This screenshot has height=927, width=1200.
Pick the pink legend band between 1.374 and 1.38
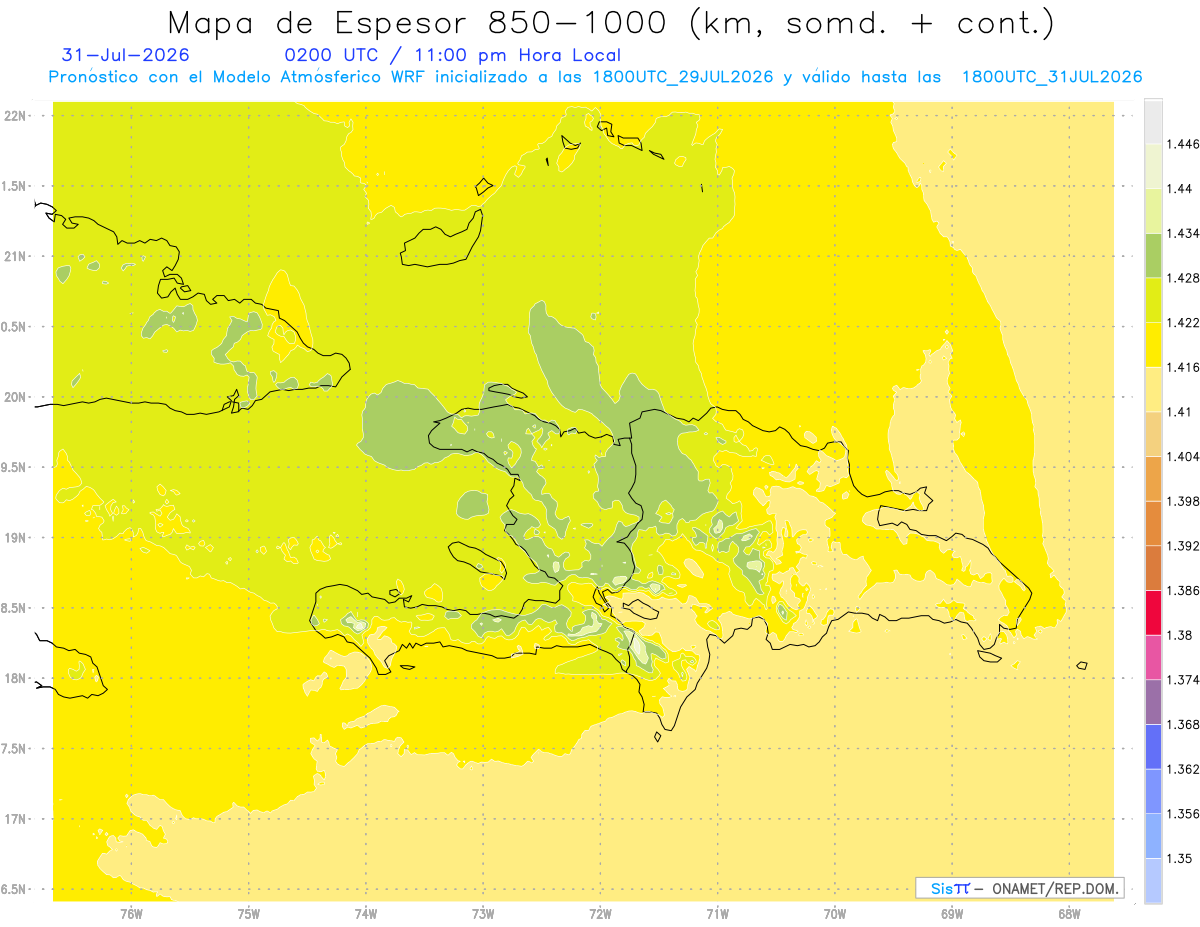[1153, 658]
